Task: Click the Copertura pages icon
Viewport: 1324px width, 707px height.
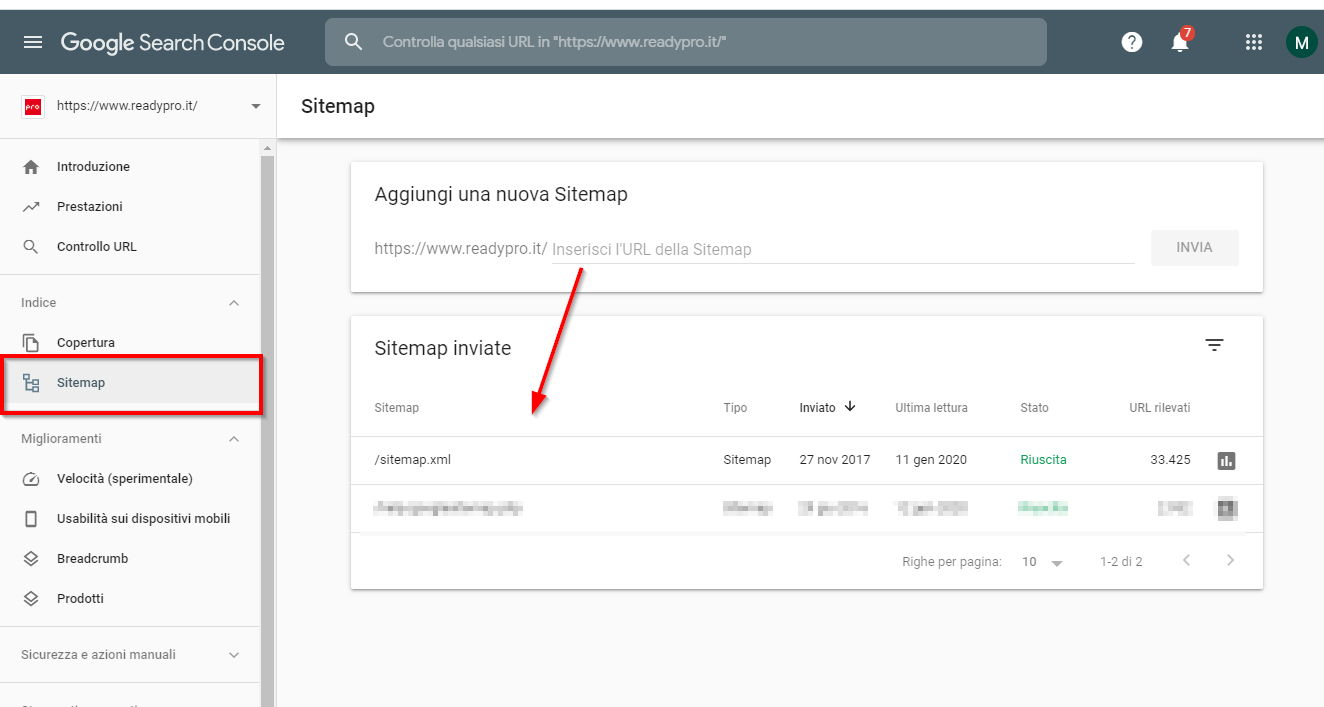Action: tap(31, 343)
